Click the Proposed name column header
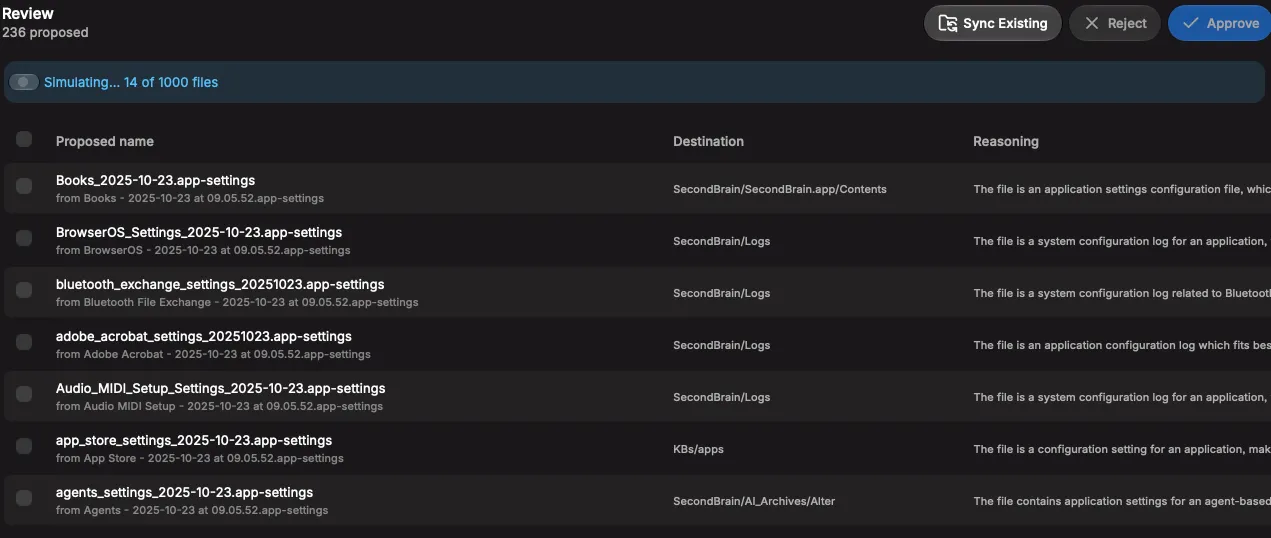The image size is (1271, 538). 105,141
